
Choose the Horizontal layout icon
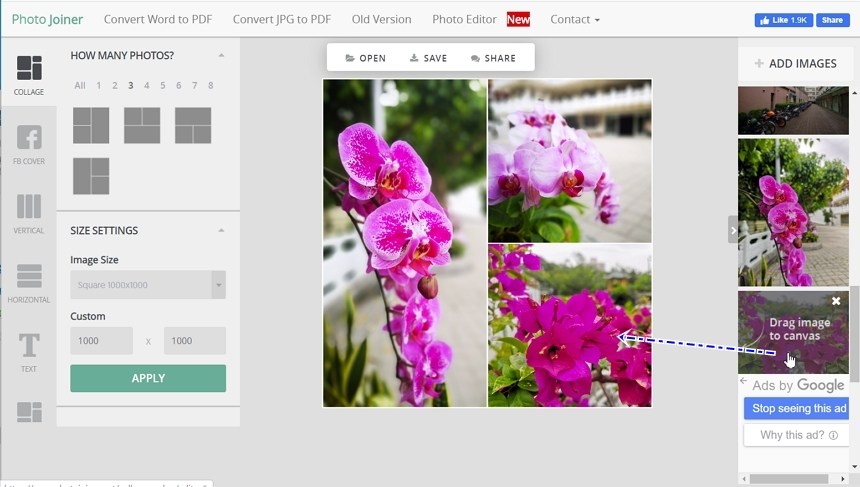(x=29, y=282)
